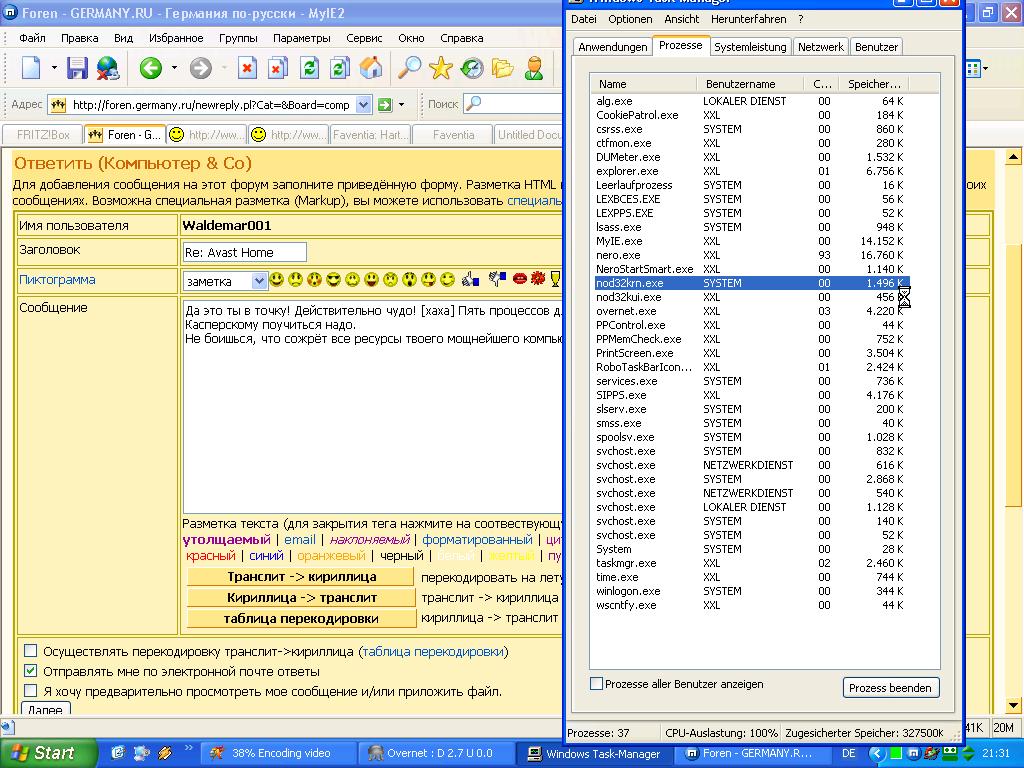Viewport: 1024px width, 768px height.
Task: Click the green user figure toolbar icon
Action: 534,67
